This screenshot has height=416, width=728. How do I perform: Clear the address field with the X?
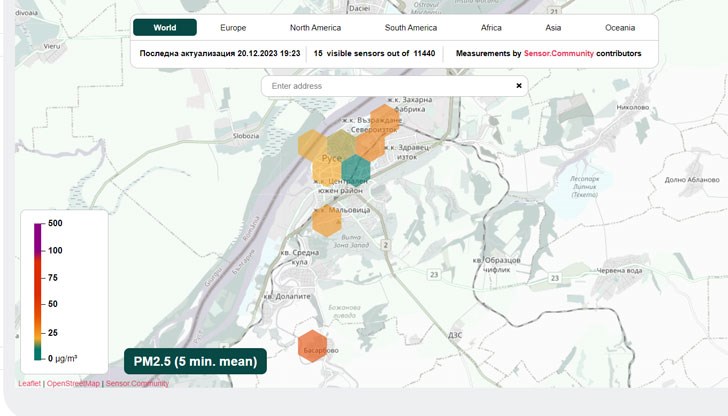[x=519, y=86]
